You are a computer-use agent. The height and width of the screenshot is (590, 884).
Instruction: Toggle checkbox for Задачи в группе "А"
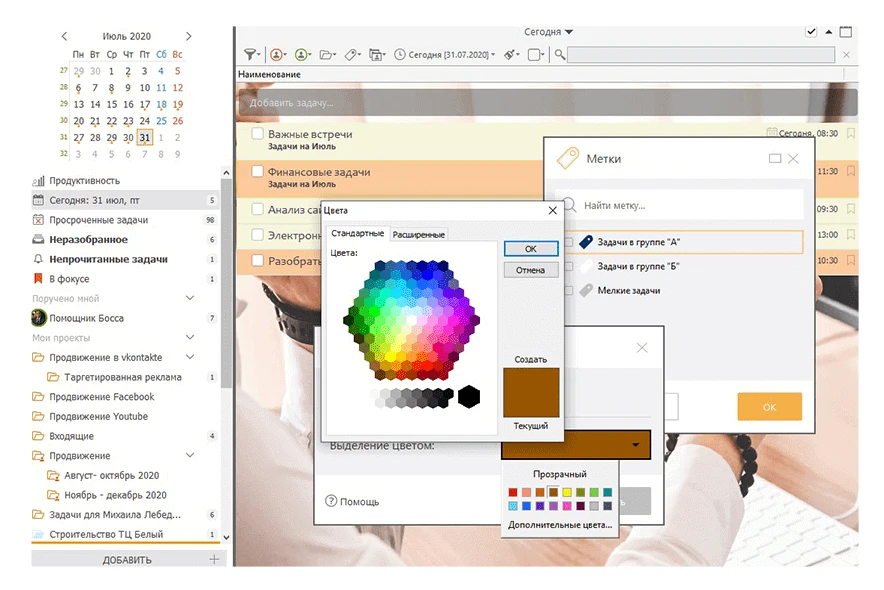[x=568, y=242]
